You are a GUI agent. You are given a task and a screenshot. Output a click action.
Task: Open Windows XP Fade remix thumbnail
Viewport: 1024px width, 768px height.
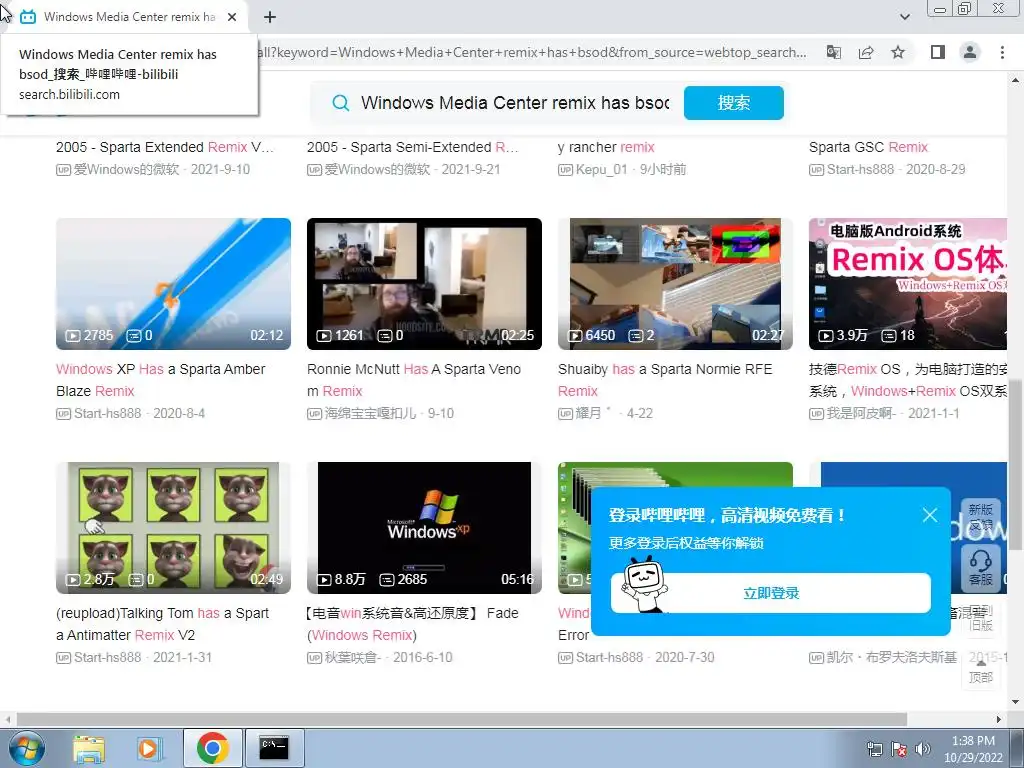coord(424,528)
